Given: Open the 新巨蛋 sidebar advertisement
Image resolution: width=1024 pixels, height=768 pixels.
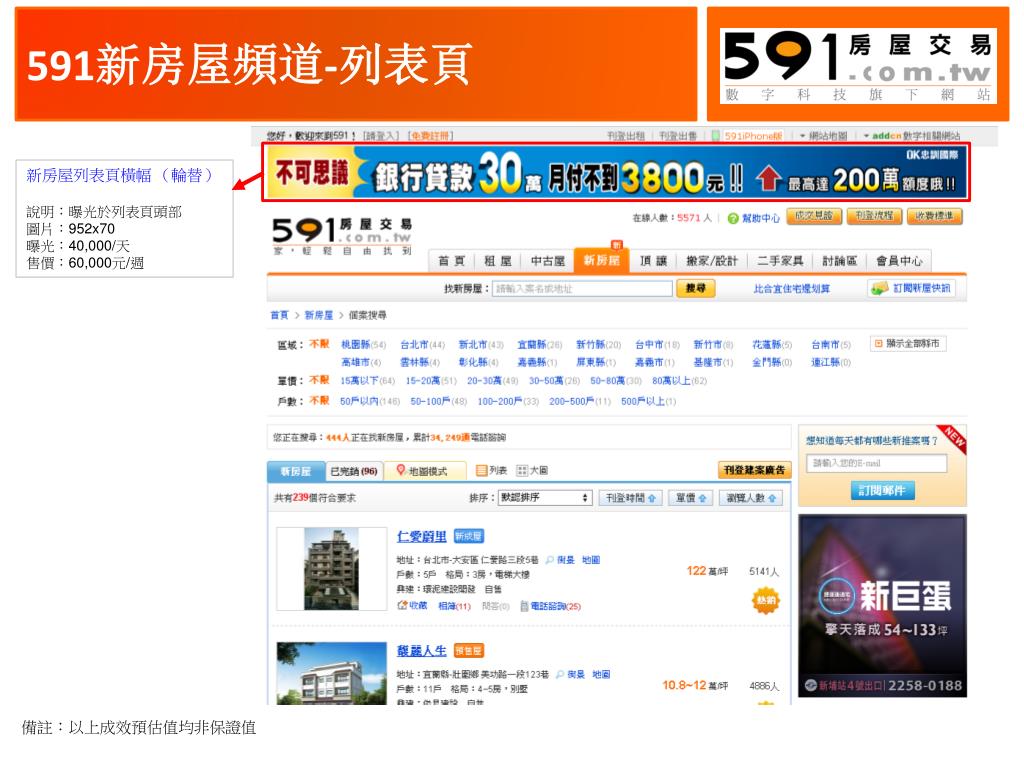Looking at the screenshot, I should 882,606.
